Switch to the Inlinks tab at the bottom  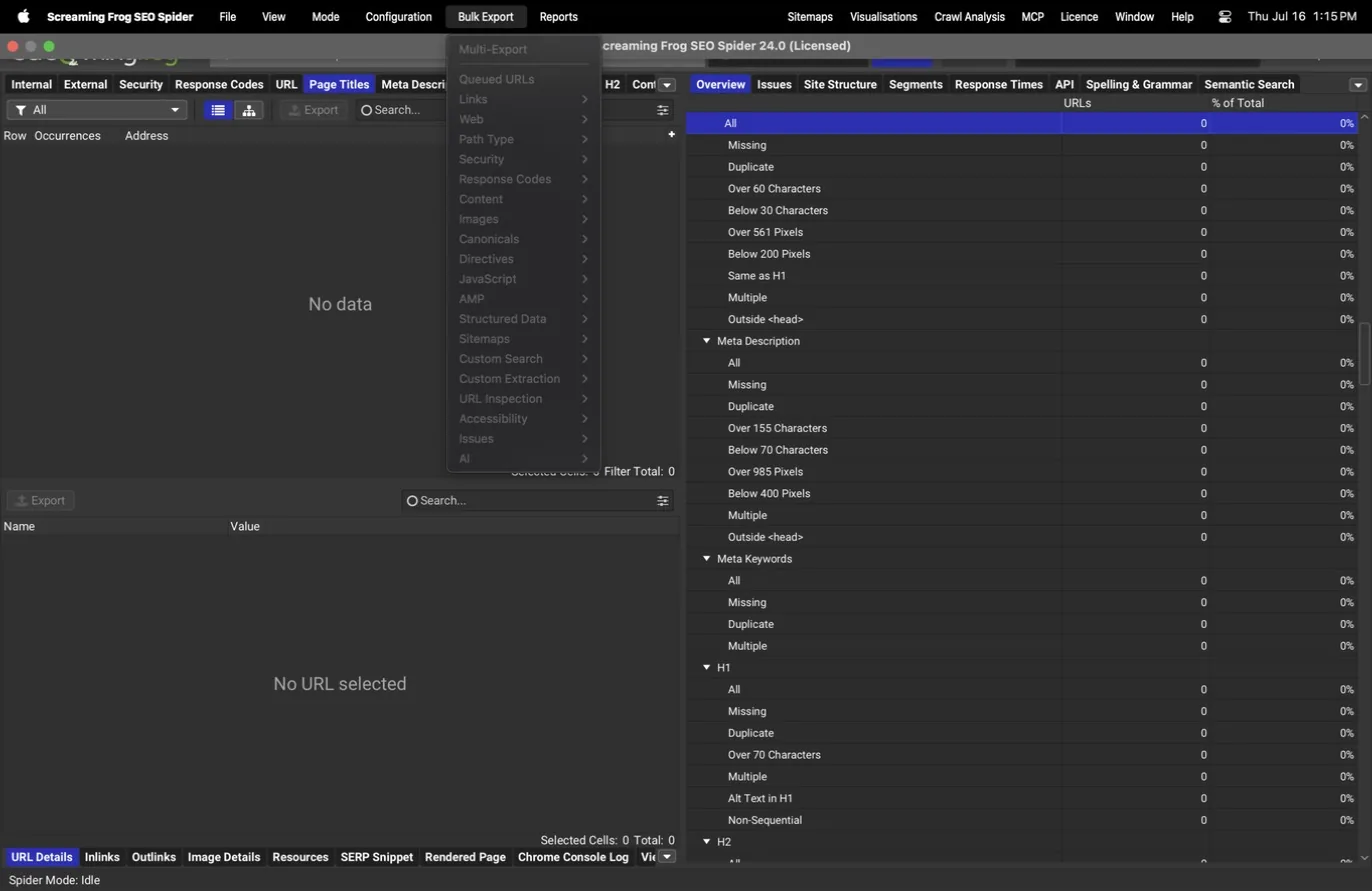[102, 857]
